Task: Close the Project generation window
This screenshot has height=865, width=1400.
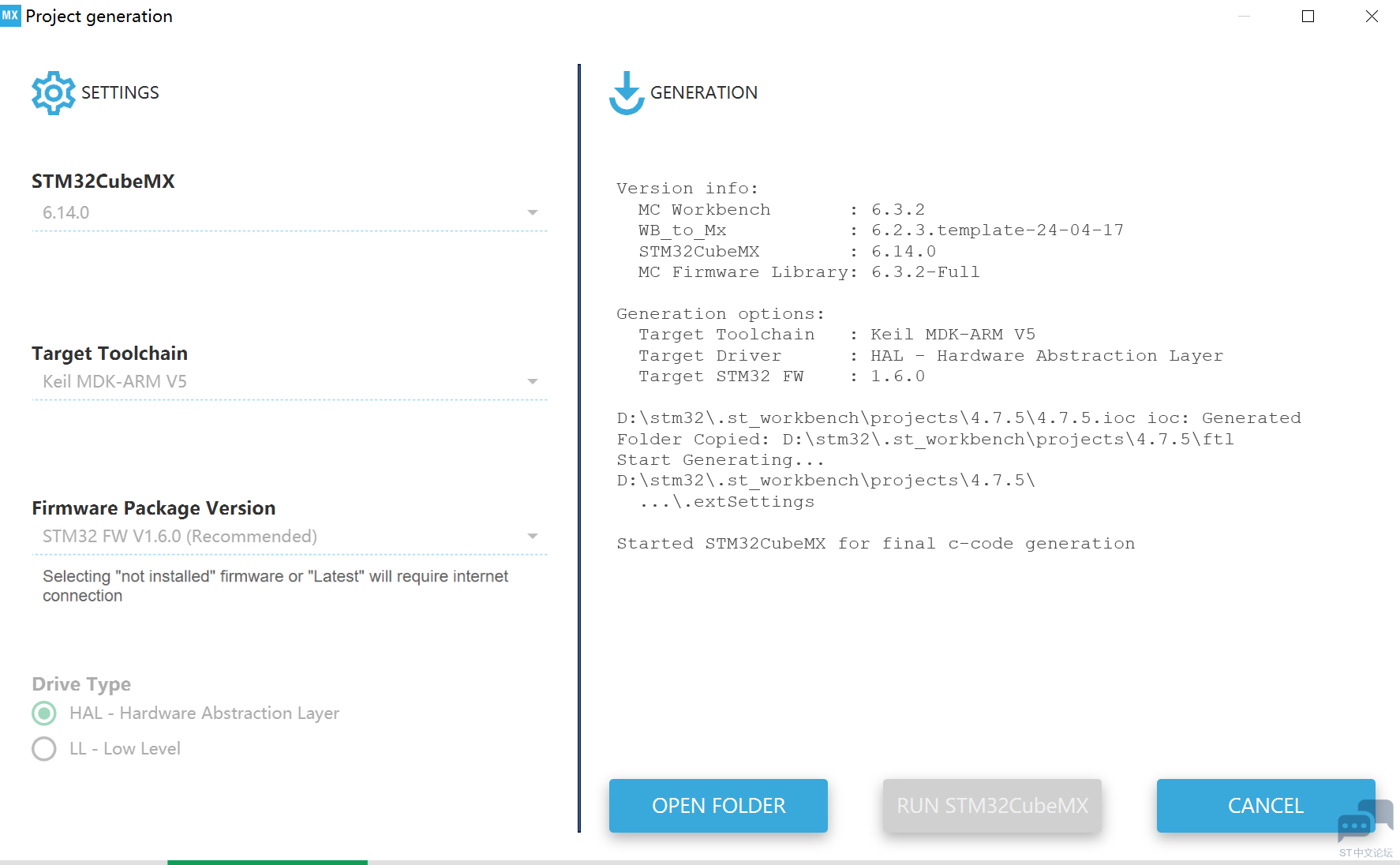Action: [x=1372, y=16]
